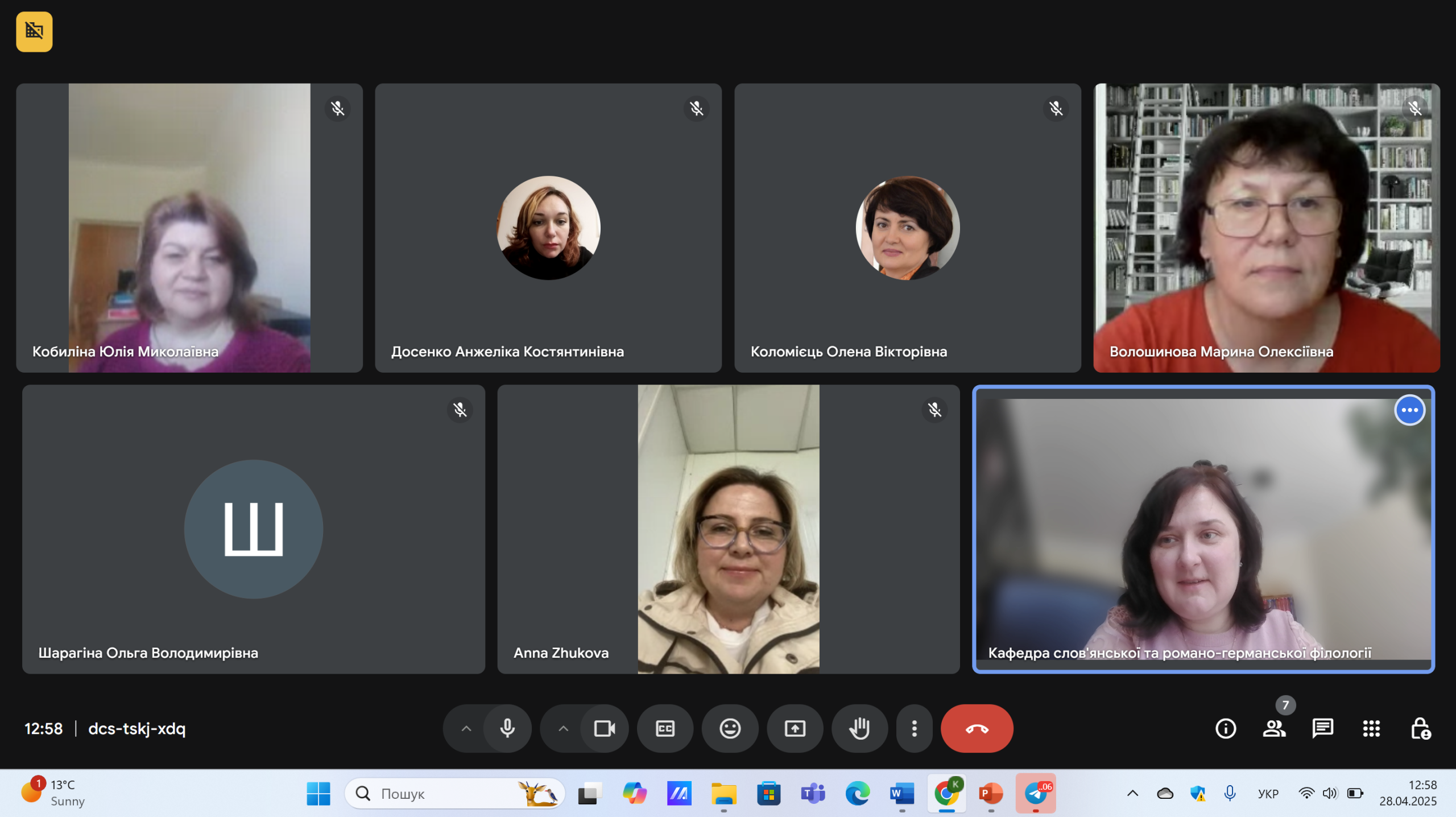This screenshot has height=817, width=1456.
Task: Open Word from the taskbar
Action: click(x=902, y=794)
